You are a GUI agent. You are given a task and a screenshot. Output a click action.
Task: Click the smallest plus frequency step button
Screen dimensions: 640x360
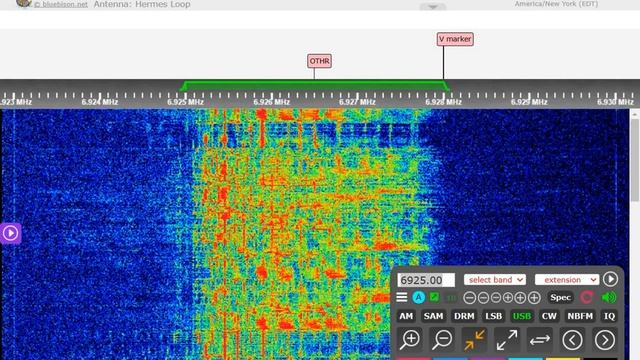click(508, 298)
